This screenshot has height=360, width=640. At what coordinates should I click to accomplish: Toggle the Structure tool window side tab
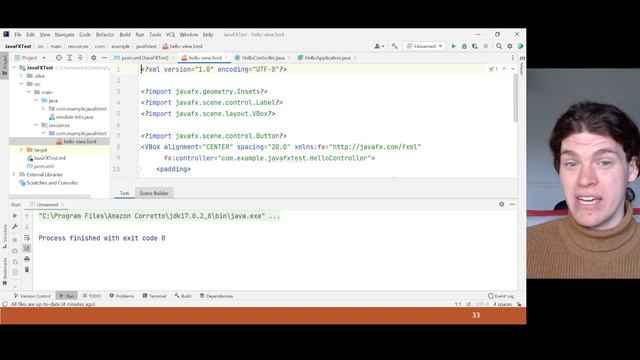click(4, 236)
